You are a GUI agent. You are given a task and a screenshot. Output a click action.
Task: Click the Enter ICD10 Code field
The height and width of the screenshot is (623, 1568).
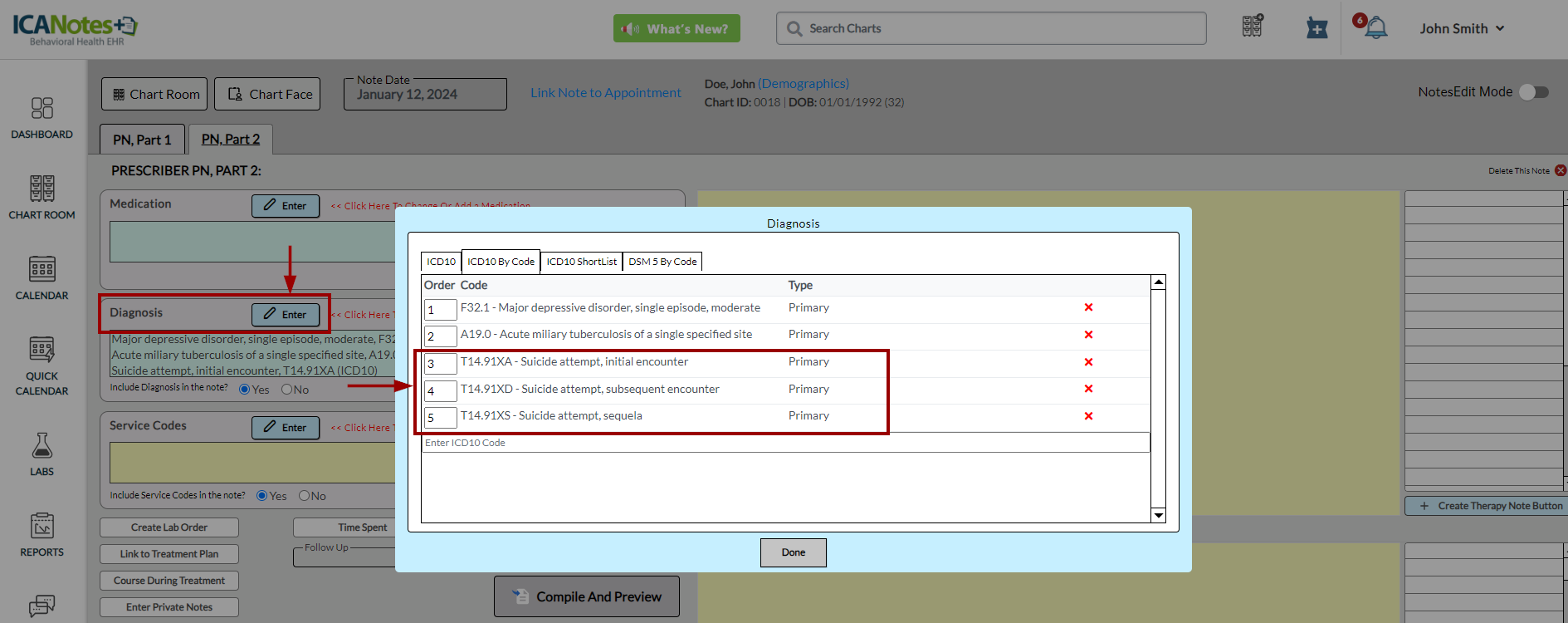tap(784, 443)
